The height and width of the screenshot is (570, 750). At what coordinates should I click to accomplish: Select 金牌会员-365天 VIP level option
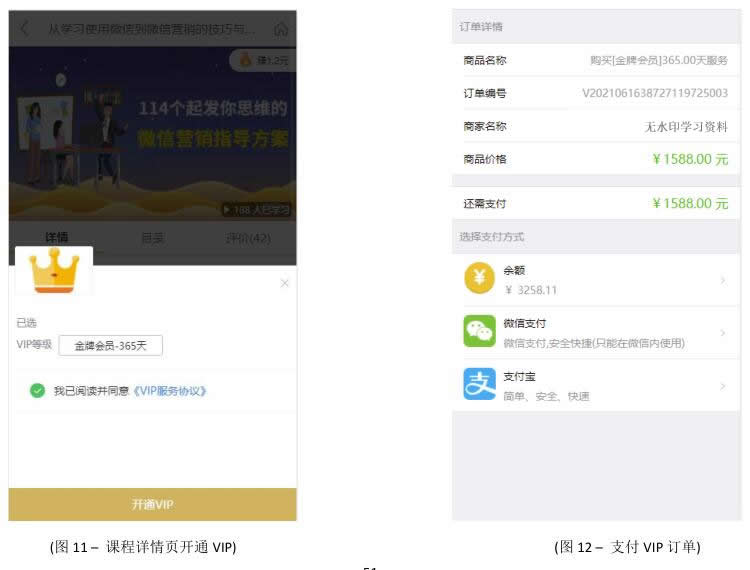[x=110, y=345]
